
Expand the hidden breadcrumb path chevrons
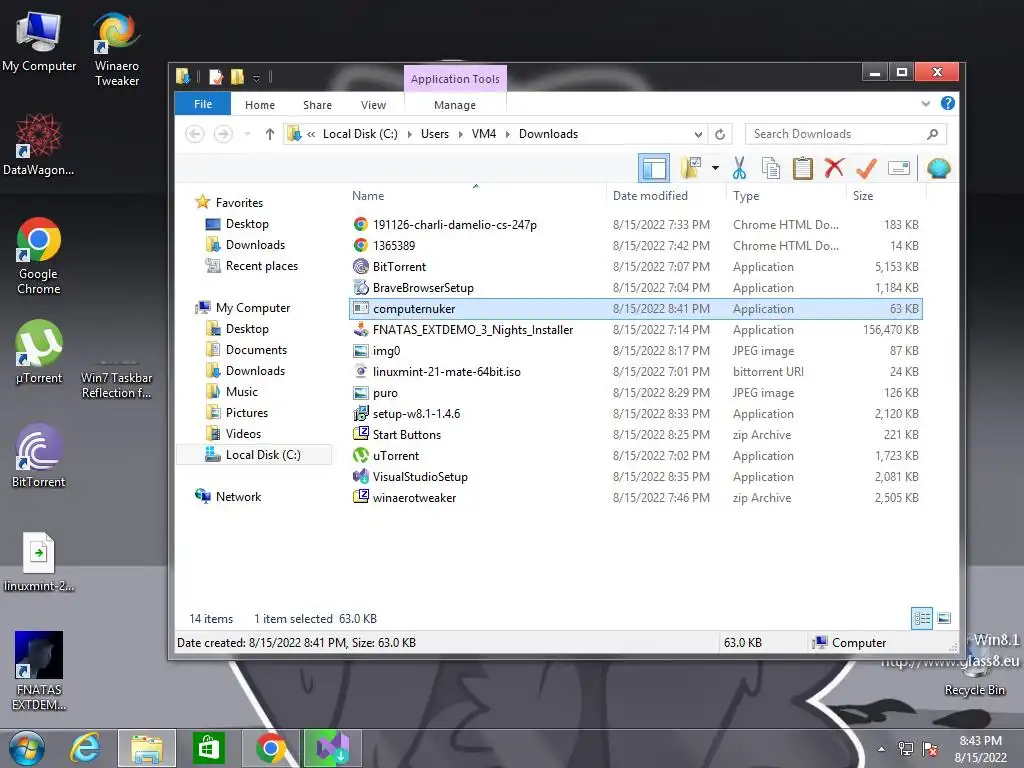[311, 135]
